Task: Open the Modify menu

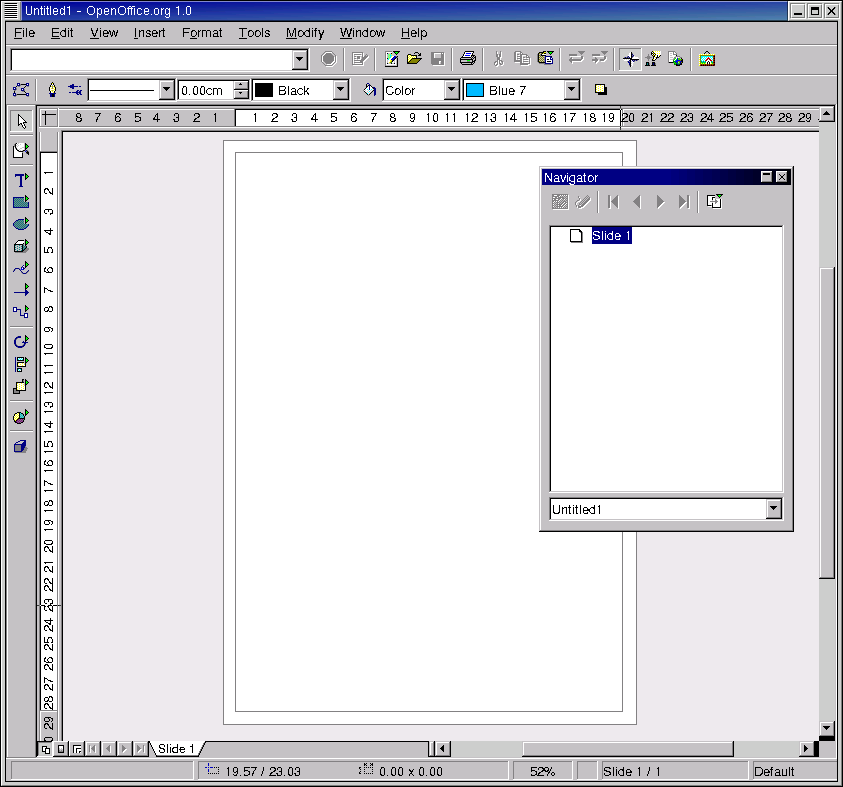Action: click(305, 33)
